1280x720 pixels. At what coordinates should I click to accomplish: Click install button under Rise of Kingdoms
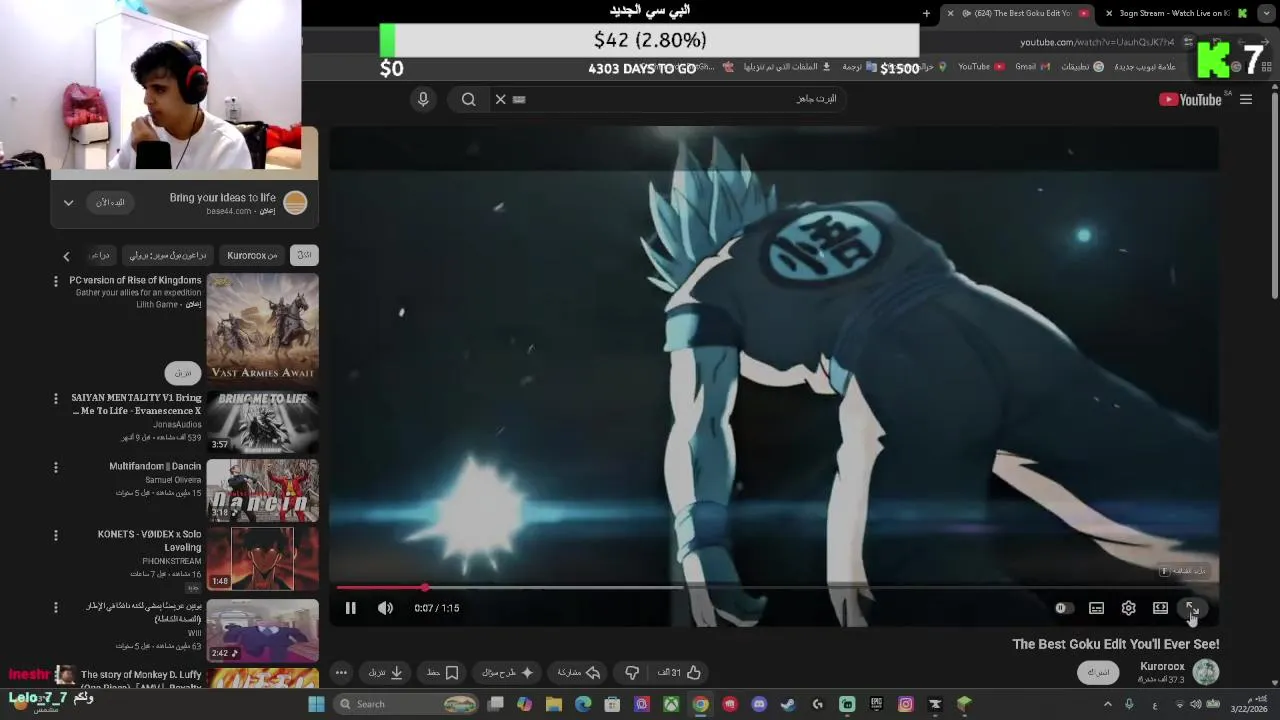click(183, 373)
